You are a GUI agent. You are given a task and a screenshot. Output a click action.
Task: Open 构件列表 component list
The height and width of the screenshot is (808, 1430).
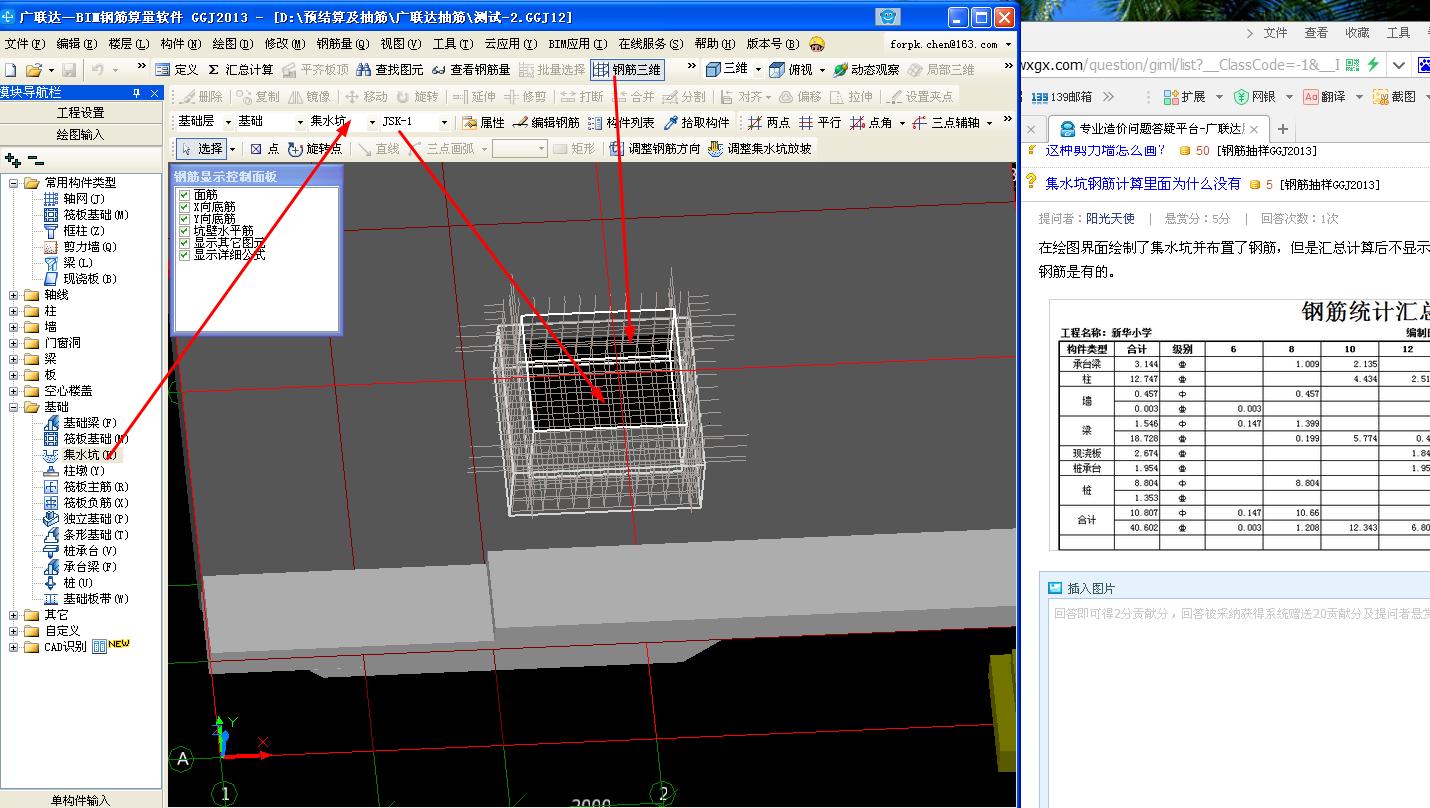[x=621, y=123]
